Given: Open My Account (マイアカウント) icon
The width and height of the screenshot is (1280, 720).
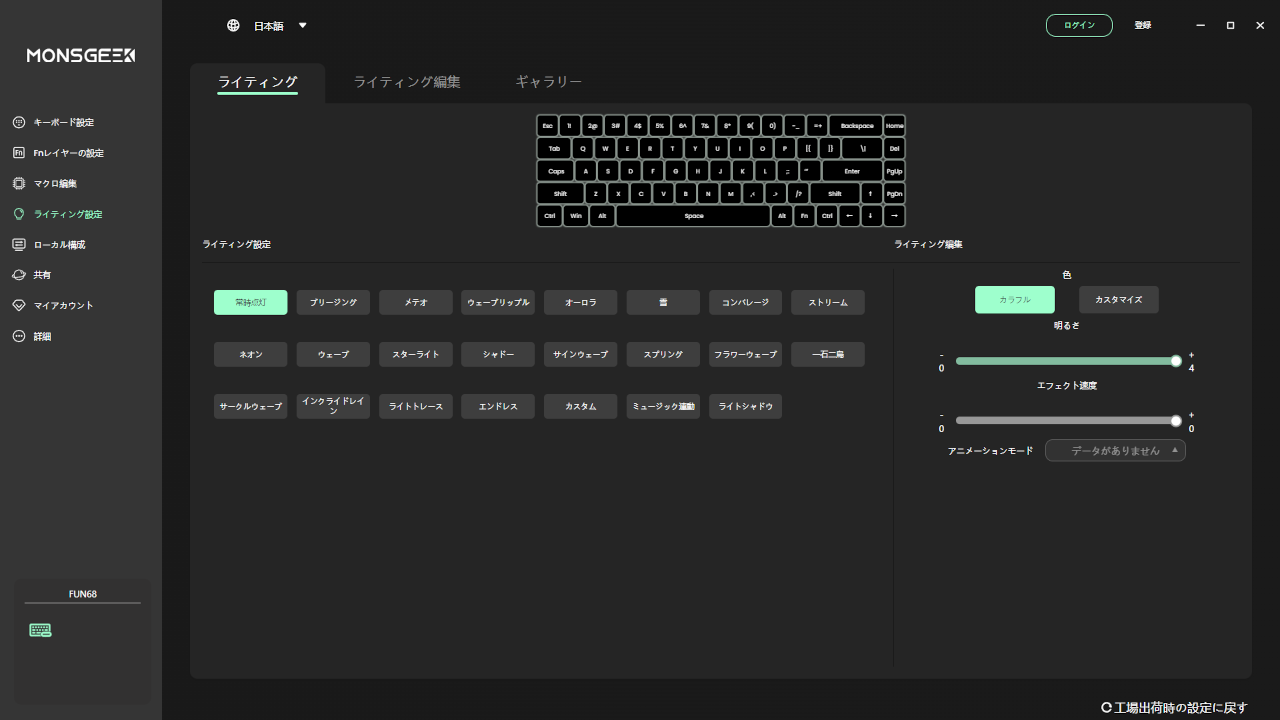Looking at the screenshot, I should click(x=19, y=306).
